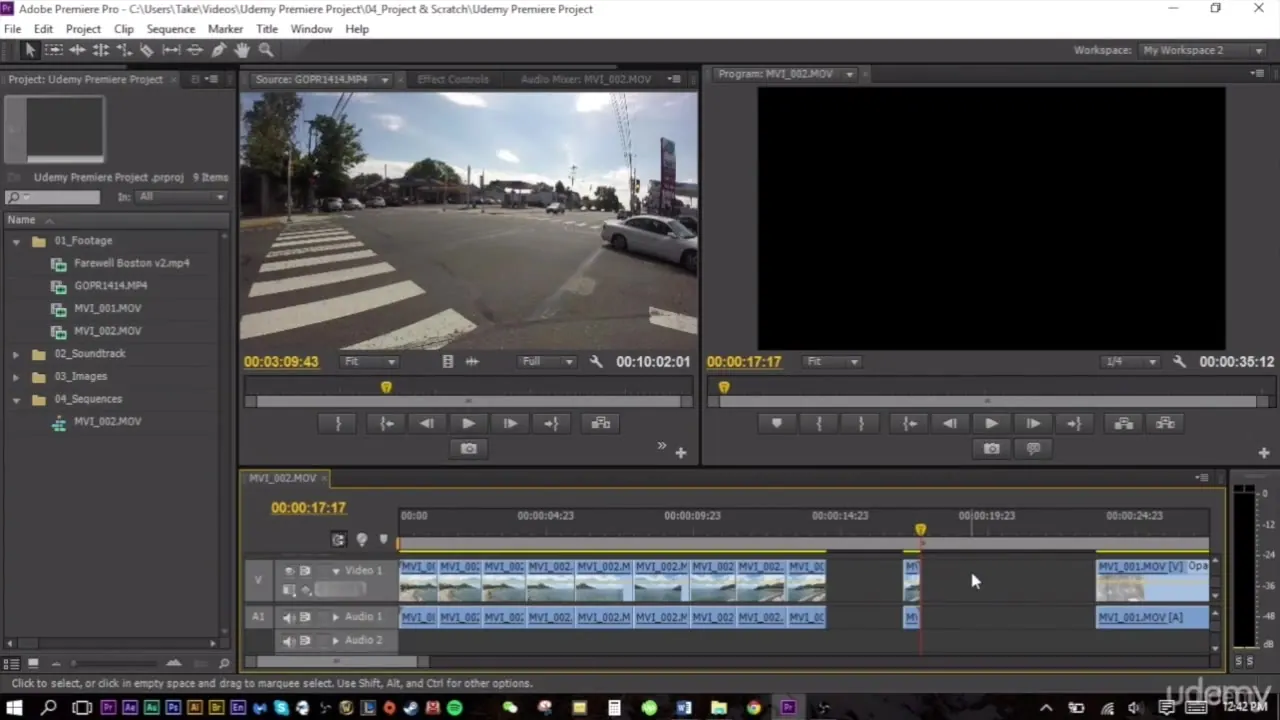Open Source monitor button editor plus icon
Image resolution: width=1280 pixels, height=720 pixels.
[x=680, y=453]
